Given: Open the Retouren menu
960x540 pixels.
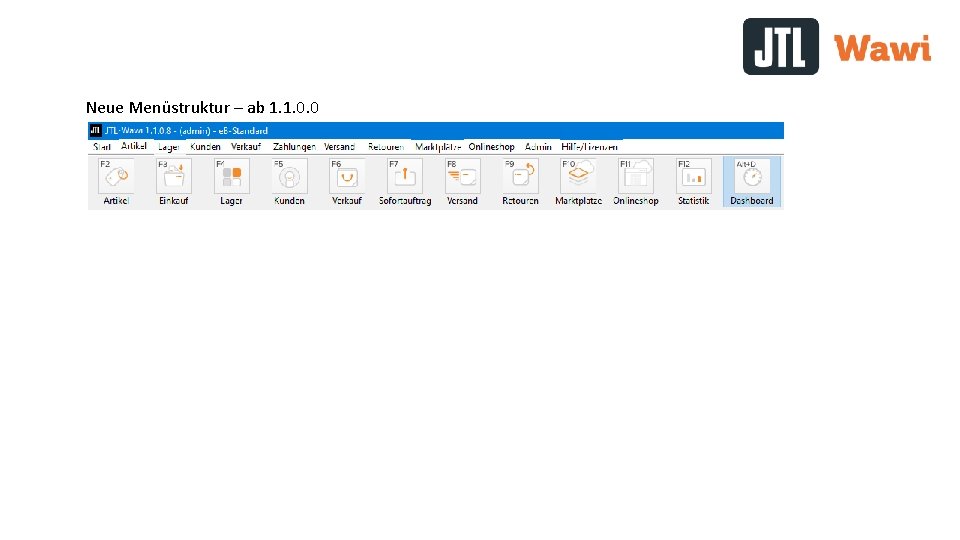Looking at the screenshot, I should [386, 147].
